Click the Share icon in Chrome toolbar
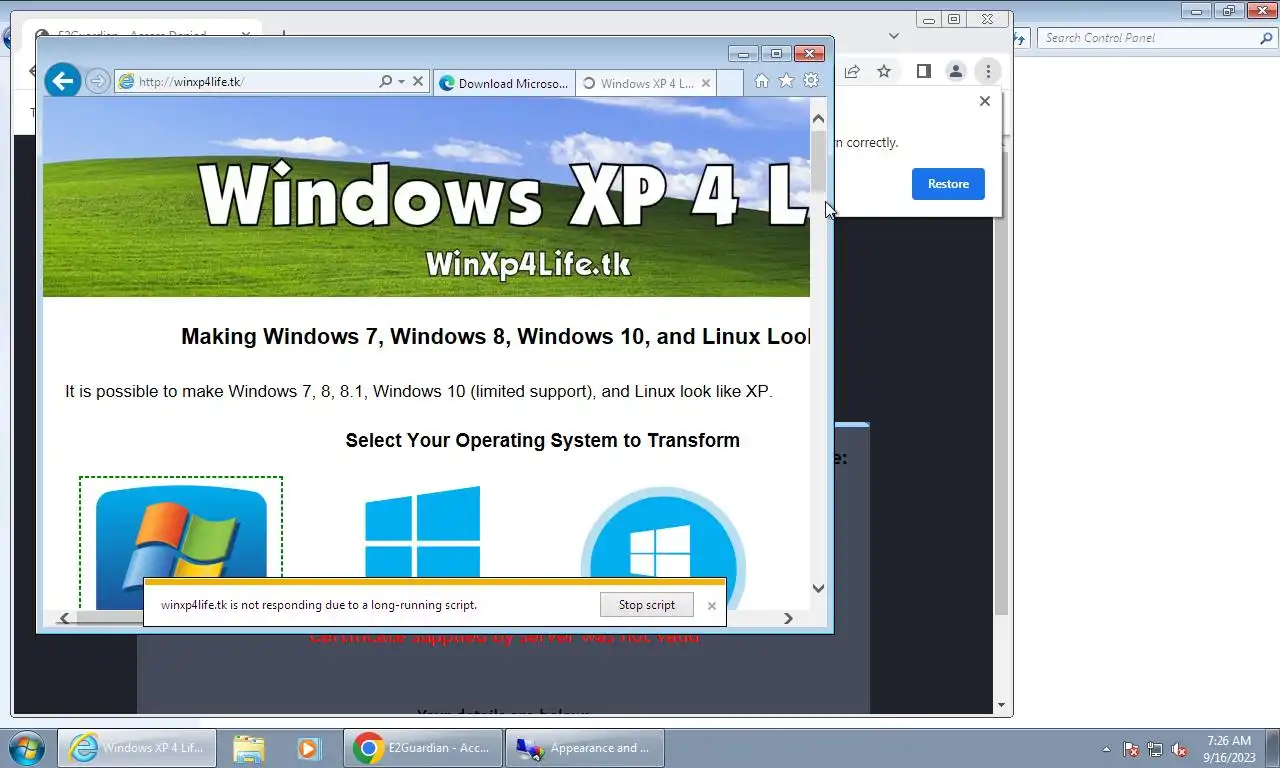Screen dimensions: 1280x768 pos(852,71)
